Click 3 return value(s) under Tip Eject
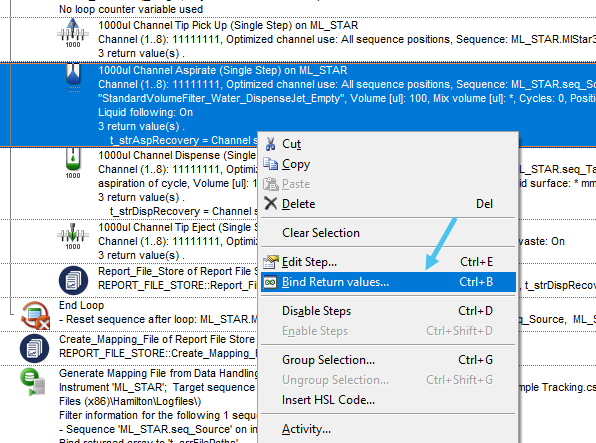596x443 pixels. click(x=141, y=256)
